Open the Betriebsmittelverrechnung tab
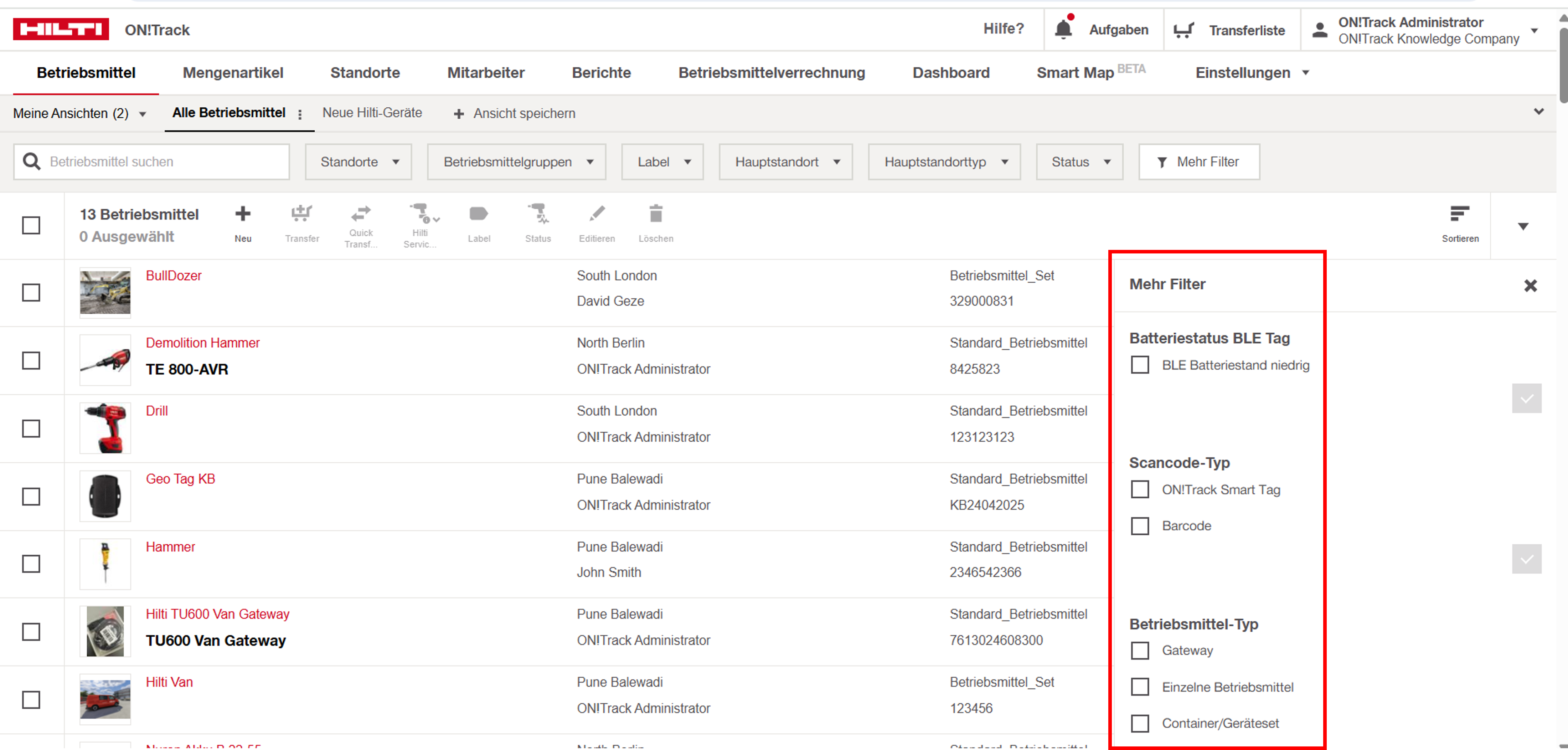The image size is (1568, 750). pyautogui.click(x=771, y=73)
